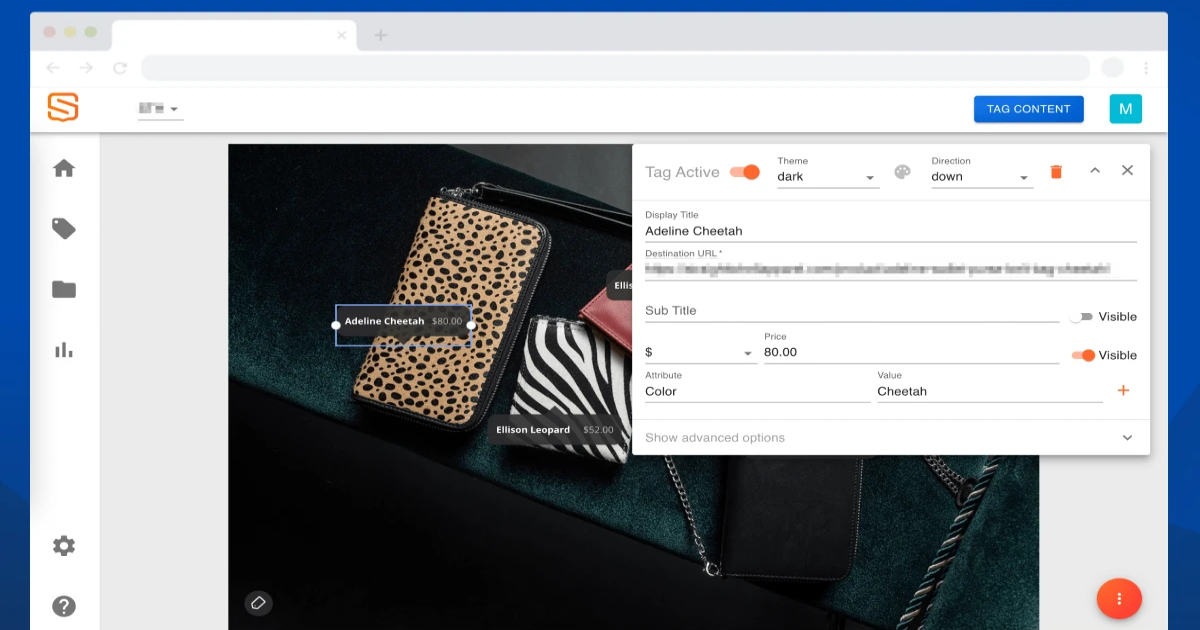This screenshot has width=1200, height=630.
Task: Click the Destination URL field
Action: [891, 270]
